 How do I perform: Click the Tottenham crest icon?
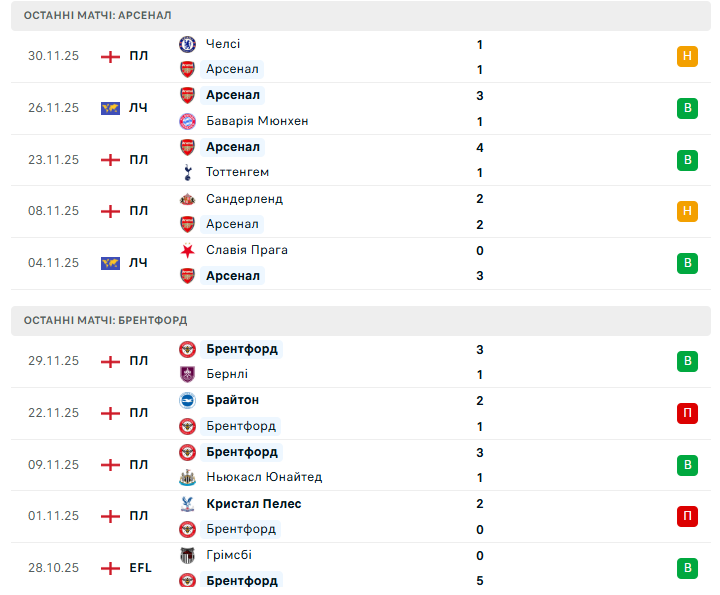187,172
